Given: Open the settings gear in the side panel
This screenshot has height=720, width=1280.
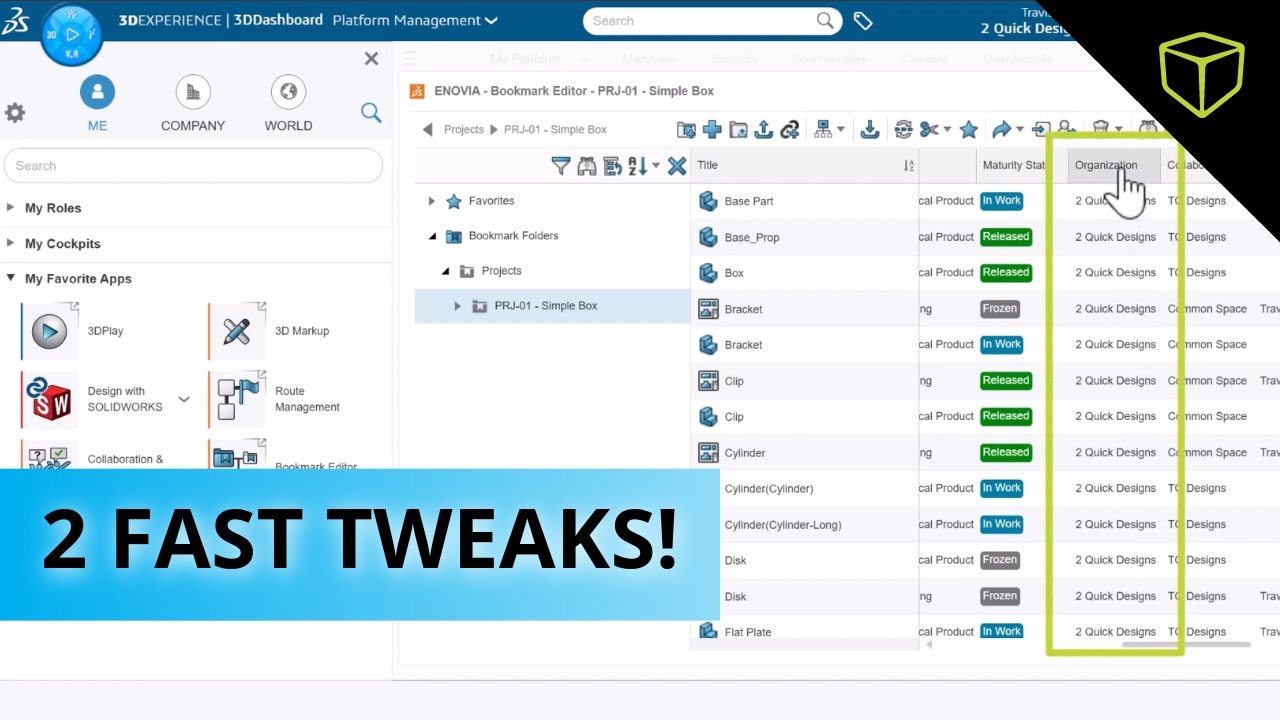Looking at the screenshot, I should pos(15,112).
